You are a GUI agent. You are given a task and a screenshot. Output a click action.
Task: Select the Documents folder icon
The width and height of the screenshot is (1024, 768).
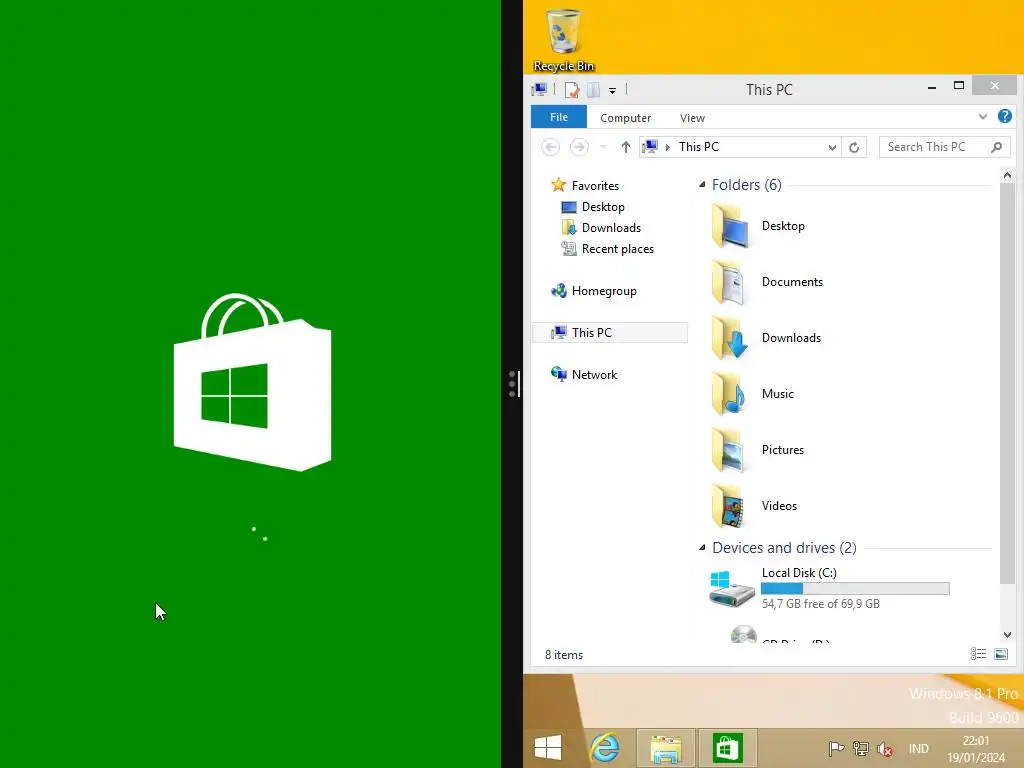pyautogui.click(x=730, y=282)
